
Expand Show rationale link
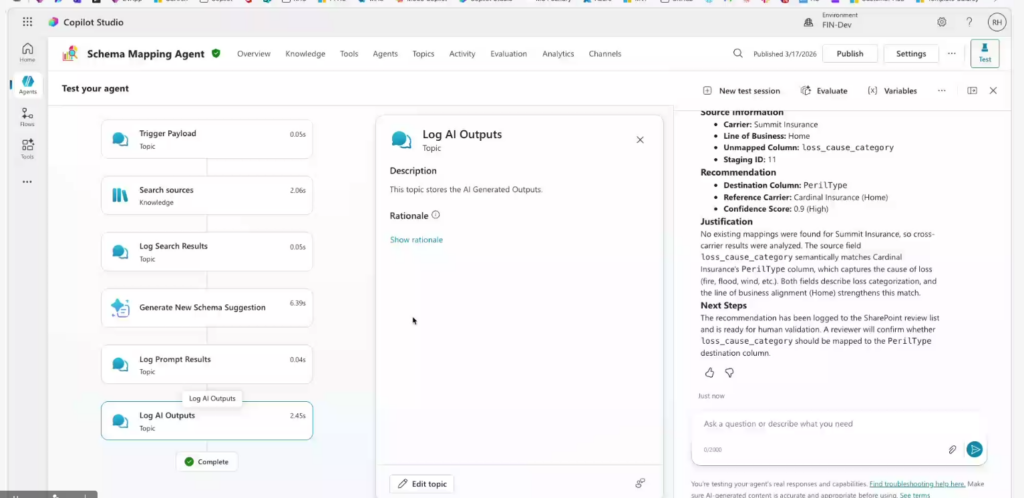pos(416,240)
